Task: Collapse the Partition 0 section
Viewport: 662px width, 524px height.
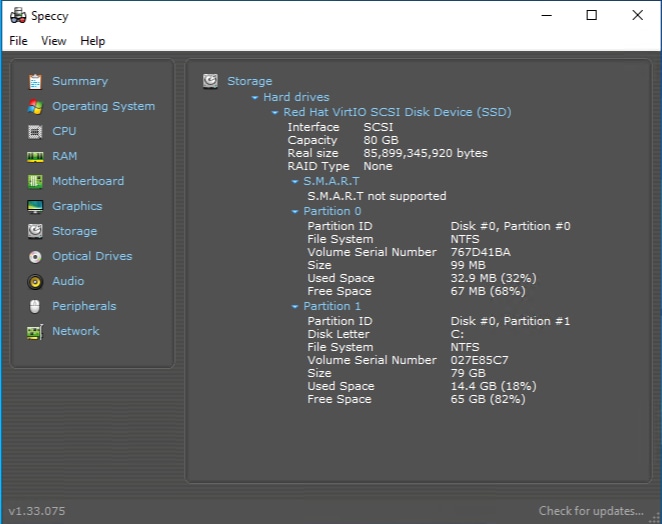Action: [x=295, y=212]
